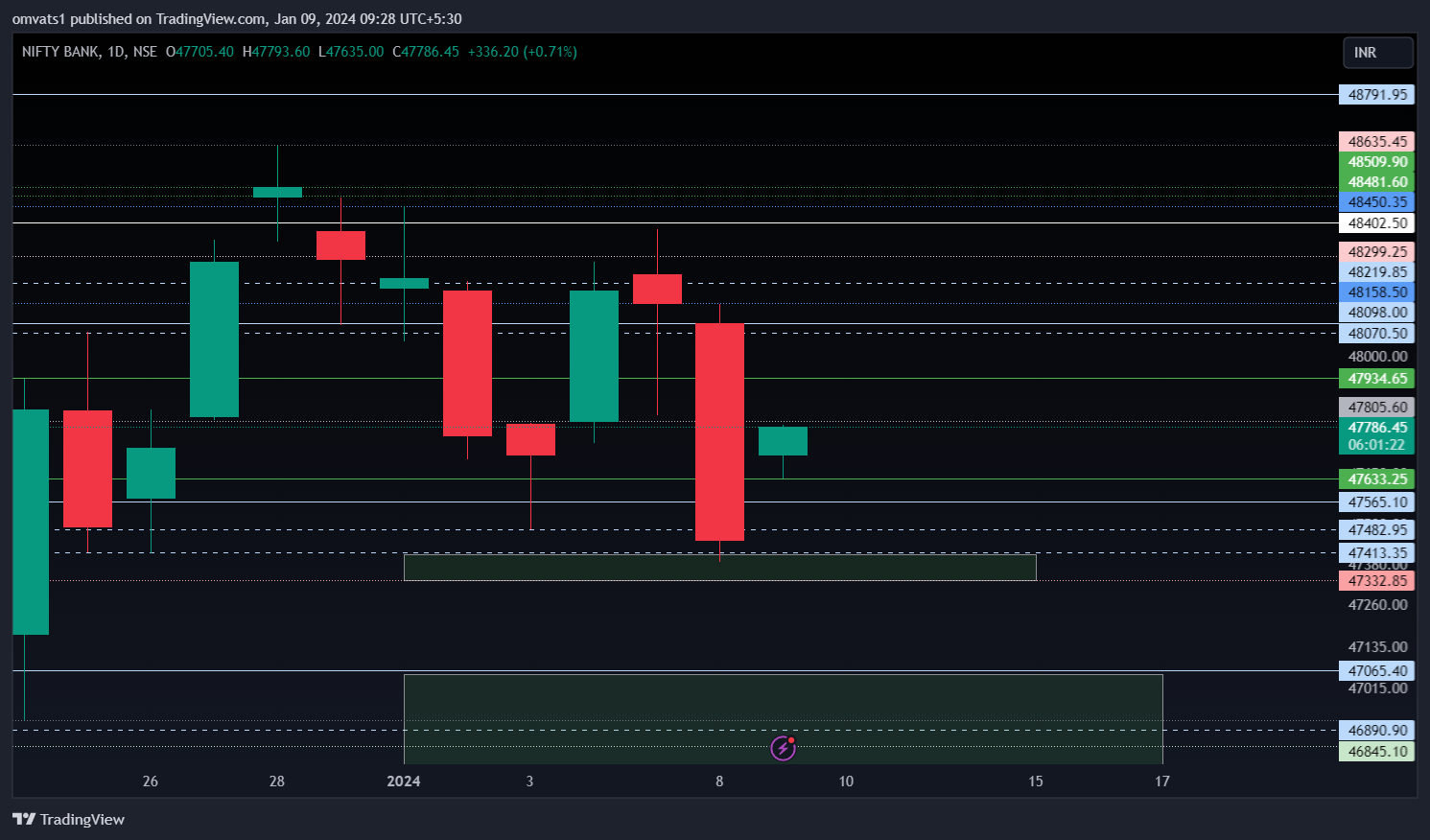Image resolution: width=1430 pixels, height=840 pixels.
Task: Select the 46890.90 price label
Action: pyautogui.click(x=1377, y=731)
